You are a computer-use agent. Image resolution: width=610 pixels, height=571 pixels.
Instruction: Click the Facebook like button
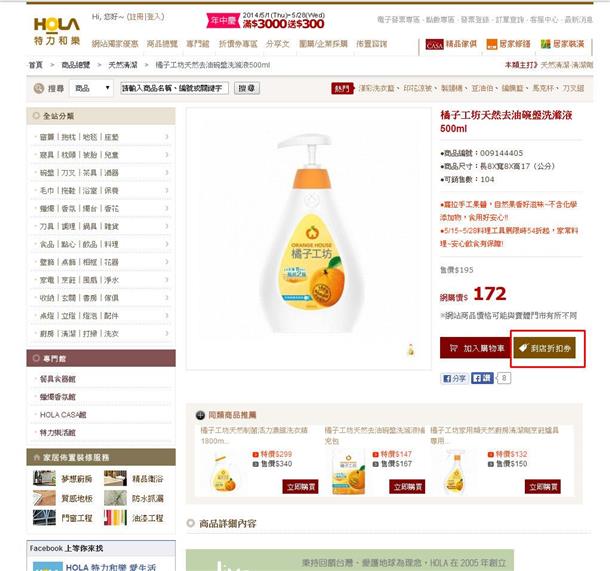pyautogui.click(x=482, y=378)
